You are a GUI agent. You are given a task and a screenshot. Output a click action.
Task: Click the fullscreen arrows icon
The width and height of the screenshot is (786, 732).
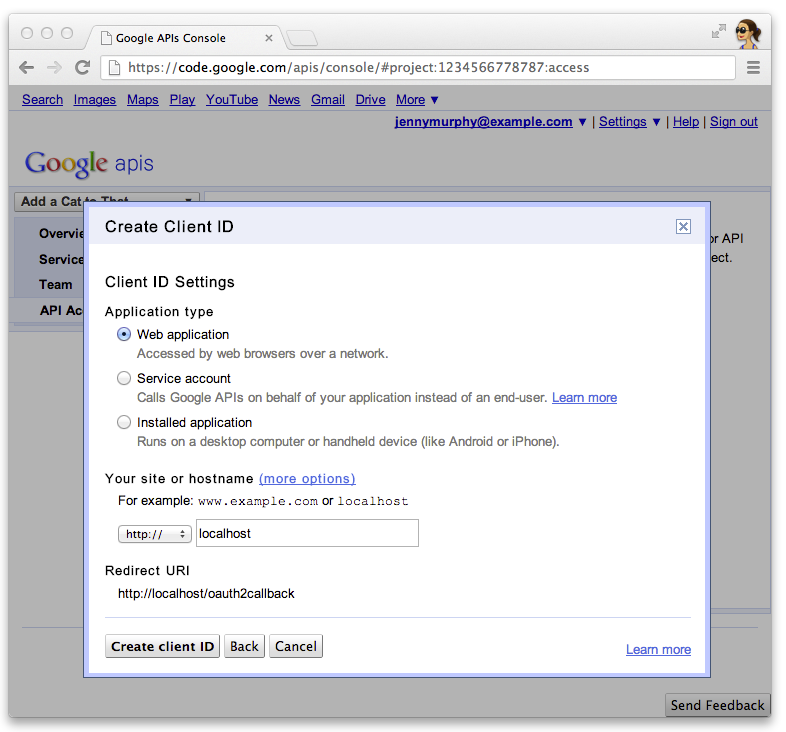point(718,32)
